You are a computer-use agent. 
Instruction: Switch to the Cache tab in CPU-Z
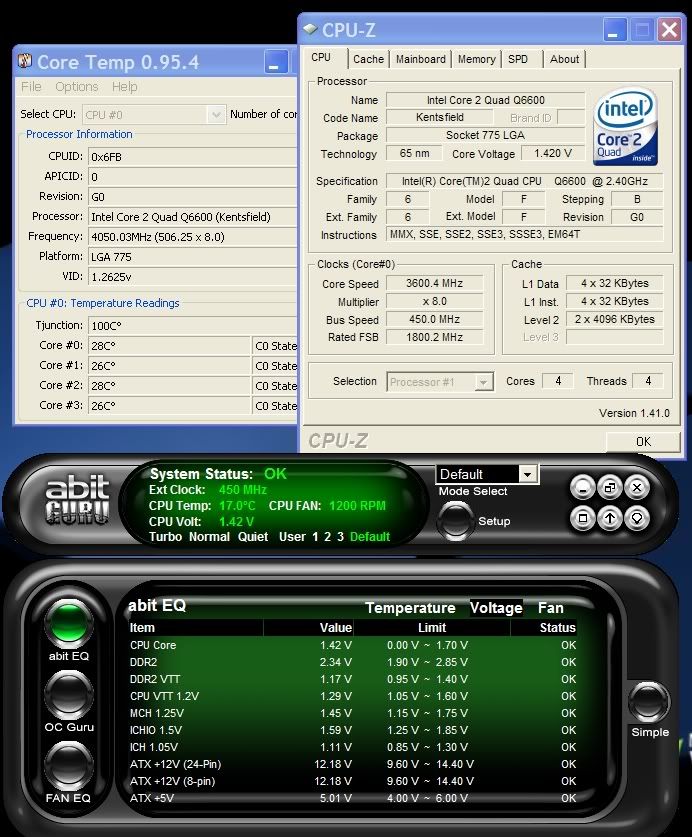pyautogui.click(x=368, y=59)
